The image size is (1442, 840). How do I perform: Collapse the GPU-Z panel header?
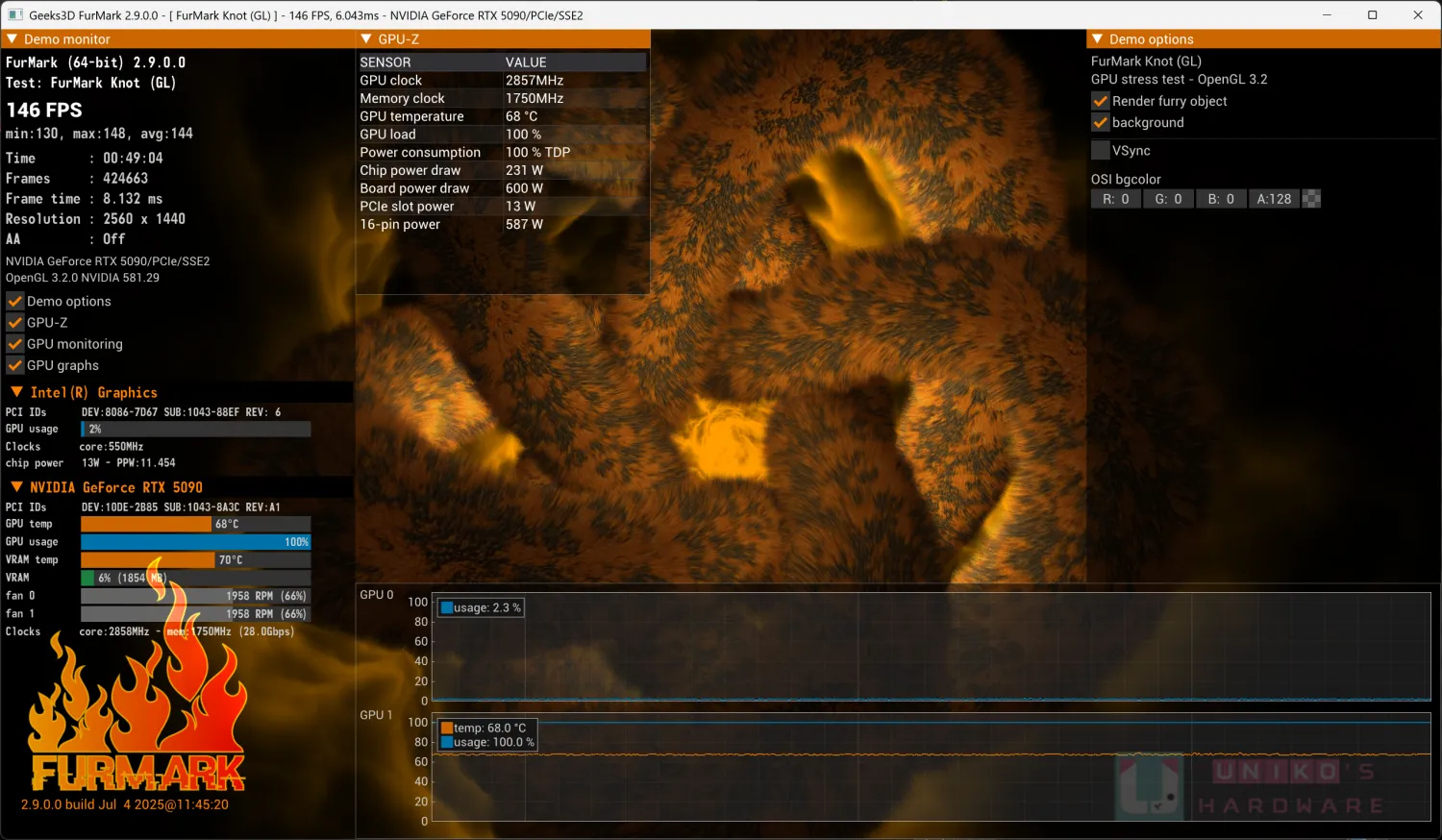[366, 39]
